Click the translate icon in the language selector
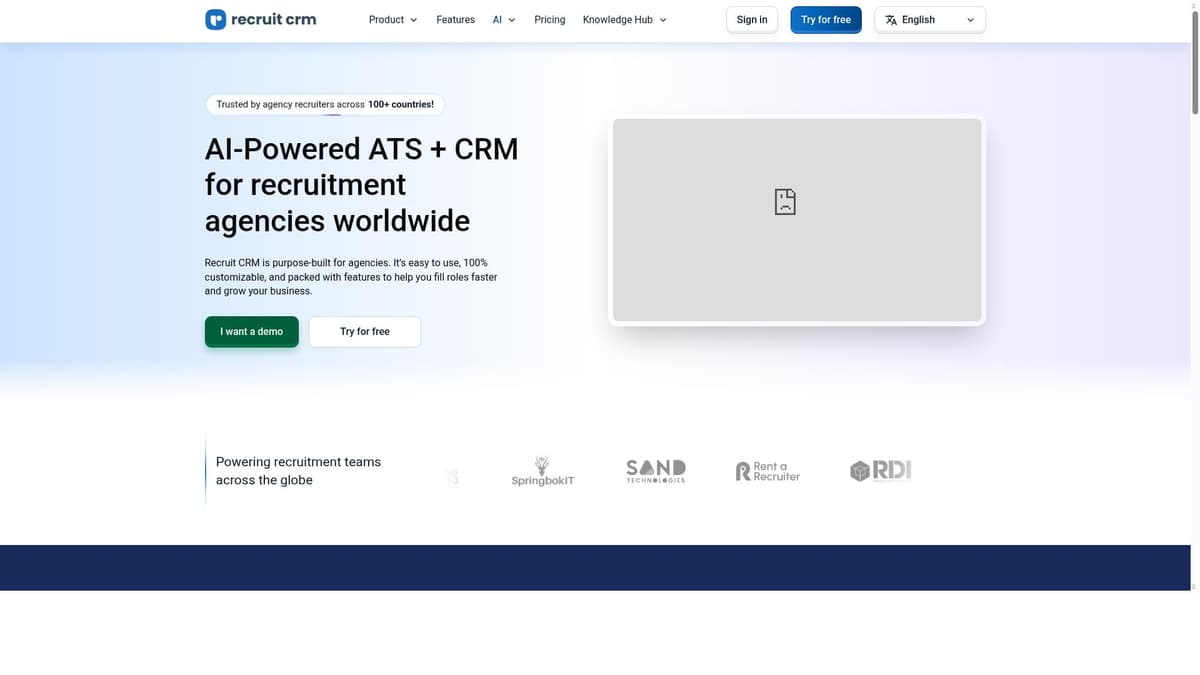The image size is (1200, 675). click(x=889, y=19)
